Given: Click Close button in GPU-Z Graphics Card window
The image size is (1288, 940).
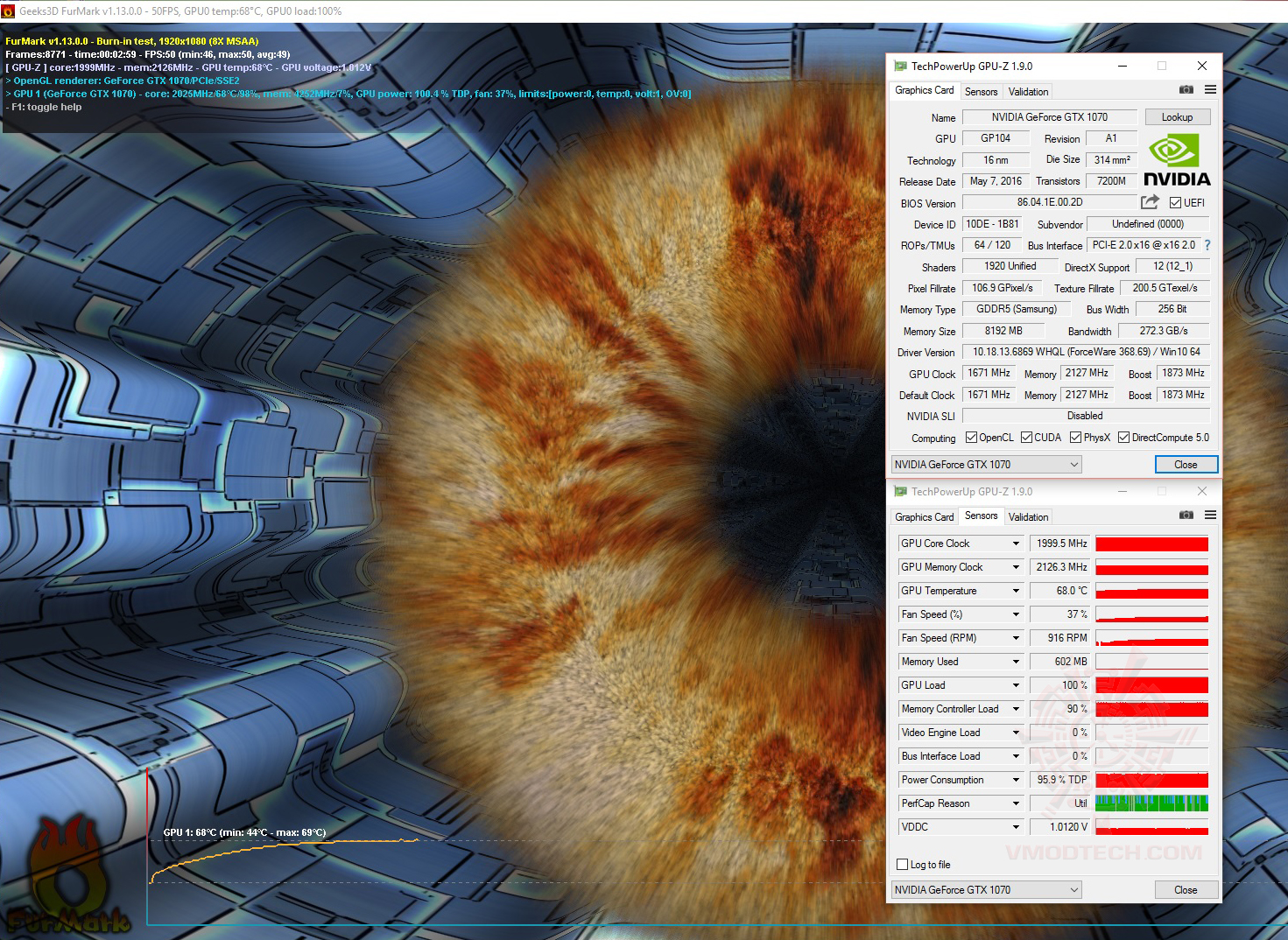Looking at the screenshot, I should pyautogui.click(x=1186, y=465).
